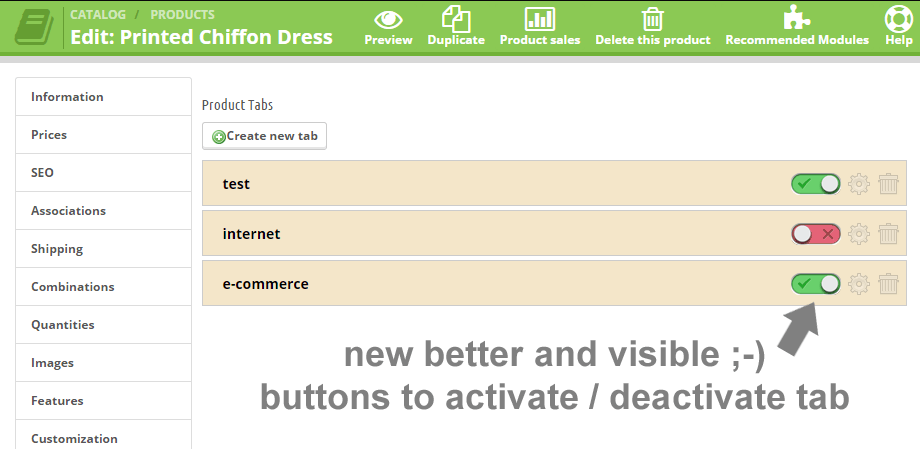
Task: Open Help lifebuoy icon
Action: click(x=898, y=19)
